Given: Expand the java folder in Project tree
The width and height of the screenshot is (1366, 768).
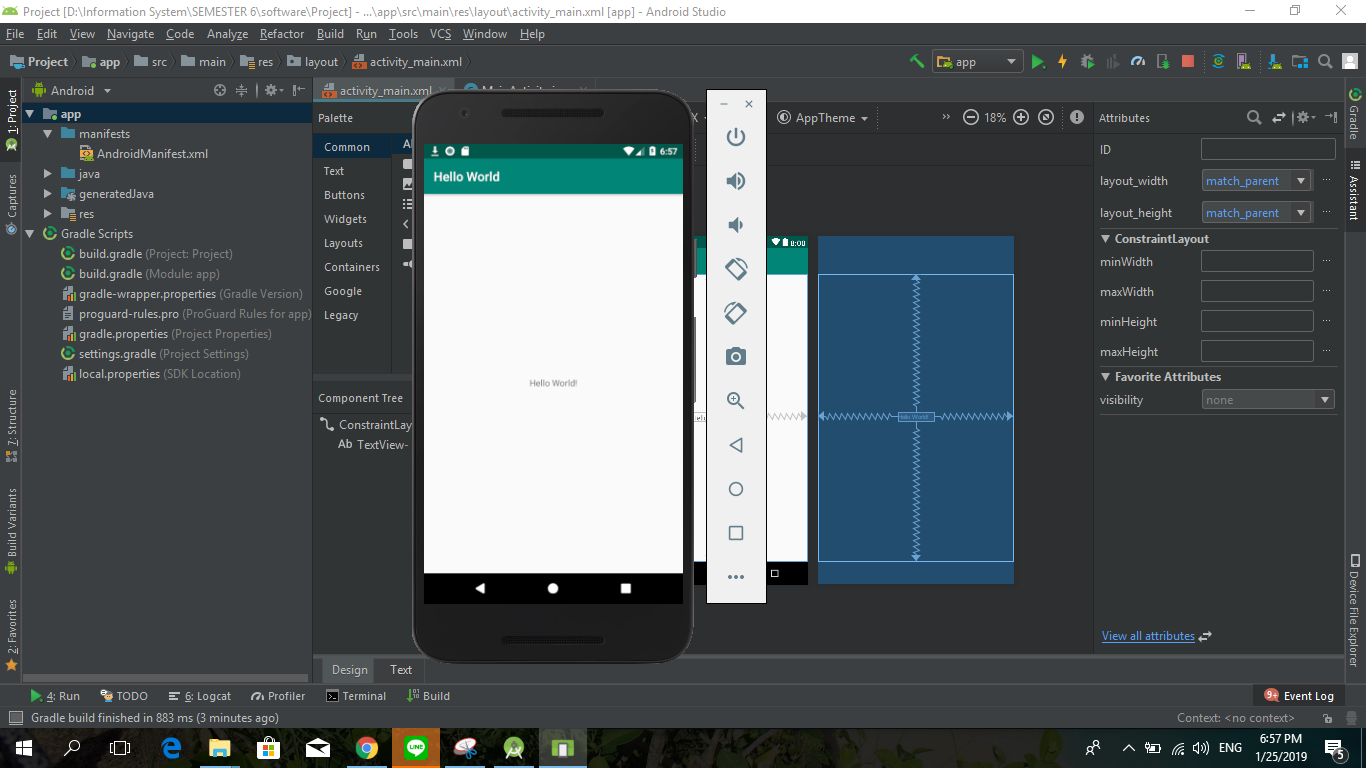Looking at the screenshot, I should [46, 173].
